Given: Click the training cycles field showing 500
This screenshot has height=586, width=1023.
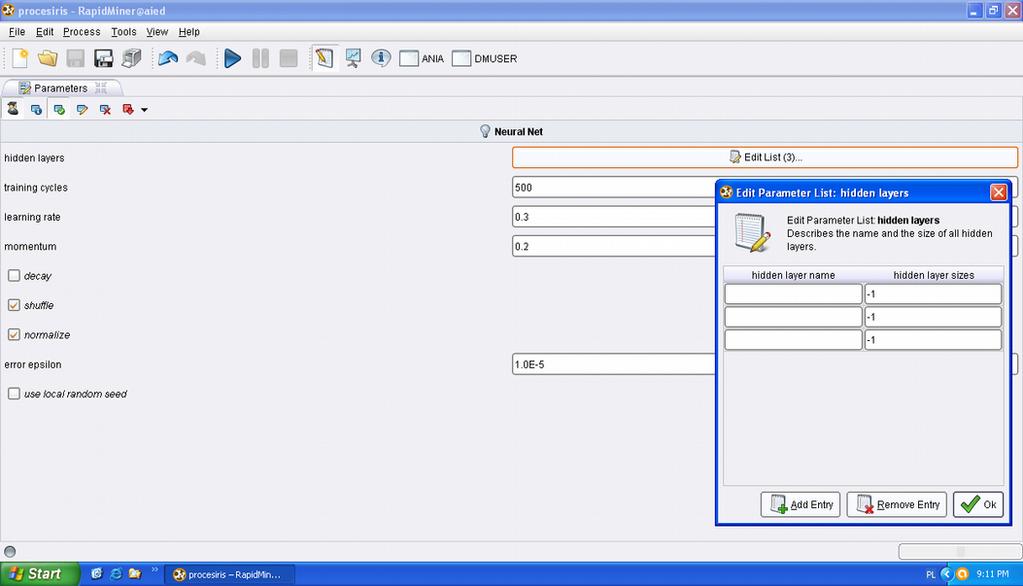Looking at the screenshot, I should click(613, 187).
